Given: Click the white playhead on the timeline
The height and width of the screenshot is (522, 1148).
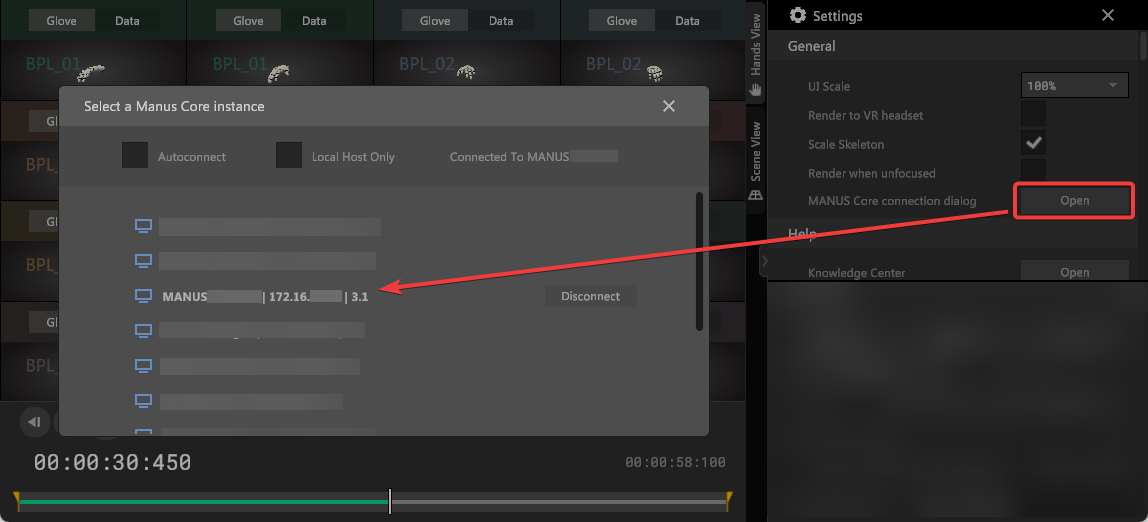Looking at the screenshot, I should point(390,501).
